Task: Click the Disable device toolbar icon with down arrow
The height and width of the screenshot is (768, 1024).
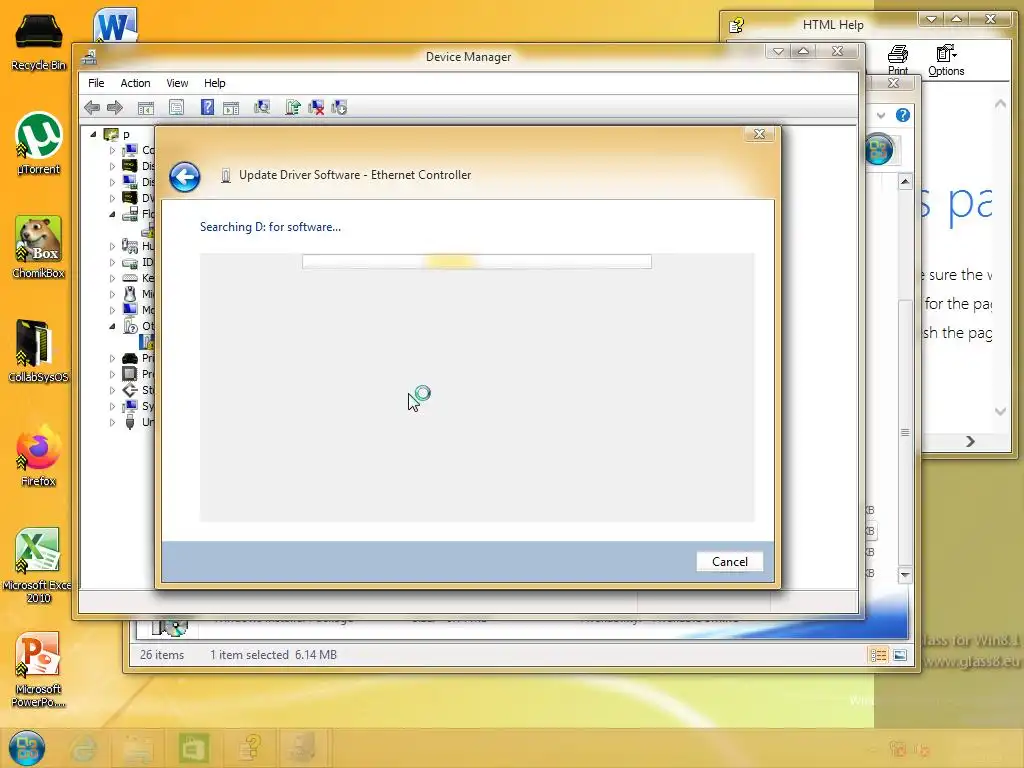Action: click(x=339, y=107)
